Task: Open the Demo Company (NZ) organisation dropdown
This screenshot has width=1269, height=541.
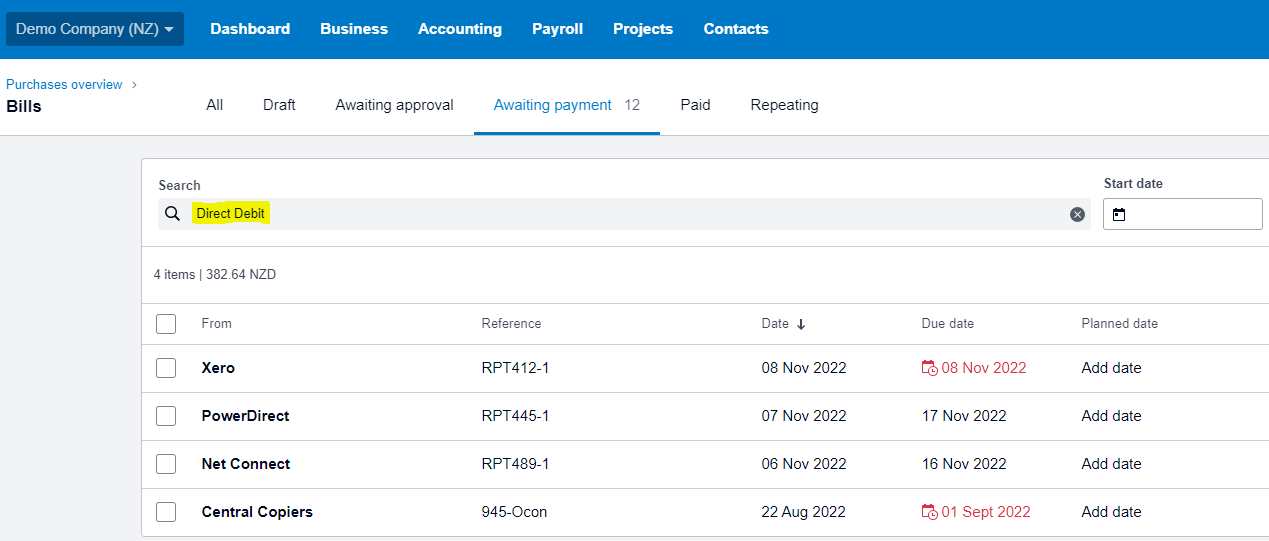Action: coord(95,29)
